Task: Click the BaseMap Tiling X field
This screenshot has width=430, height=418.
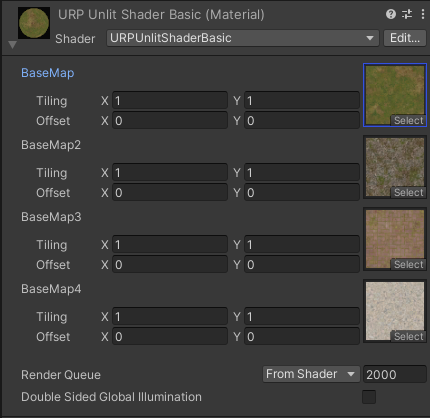Action: pyautogui.click(x=170, y=101)
